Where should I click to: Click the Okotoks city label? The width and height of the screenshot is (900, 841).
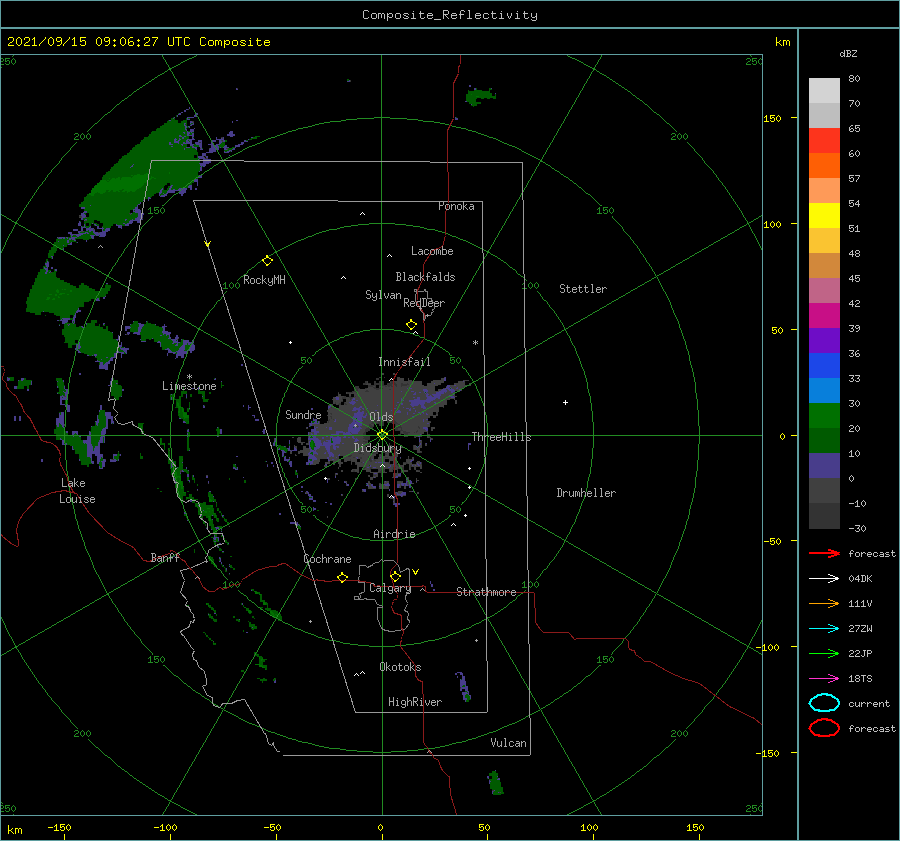400,667
